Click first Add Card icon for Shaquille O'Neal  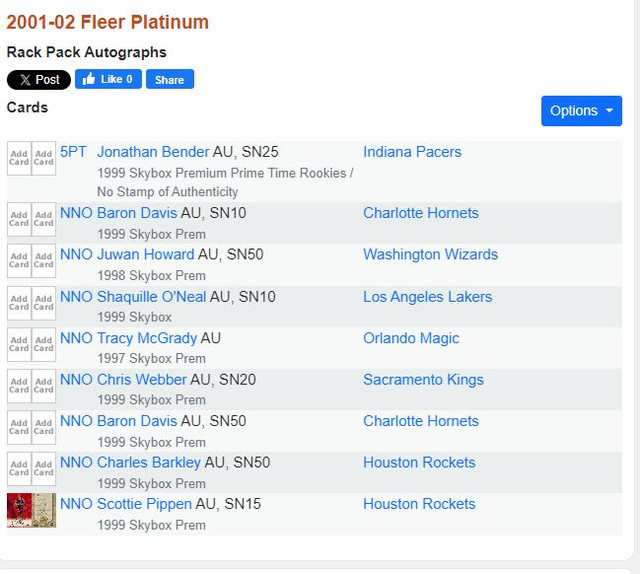(19, 303)
